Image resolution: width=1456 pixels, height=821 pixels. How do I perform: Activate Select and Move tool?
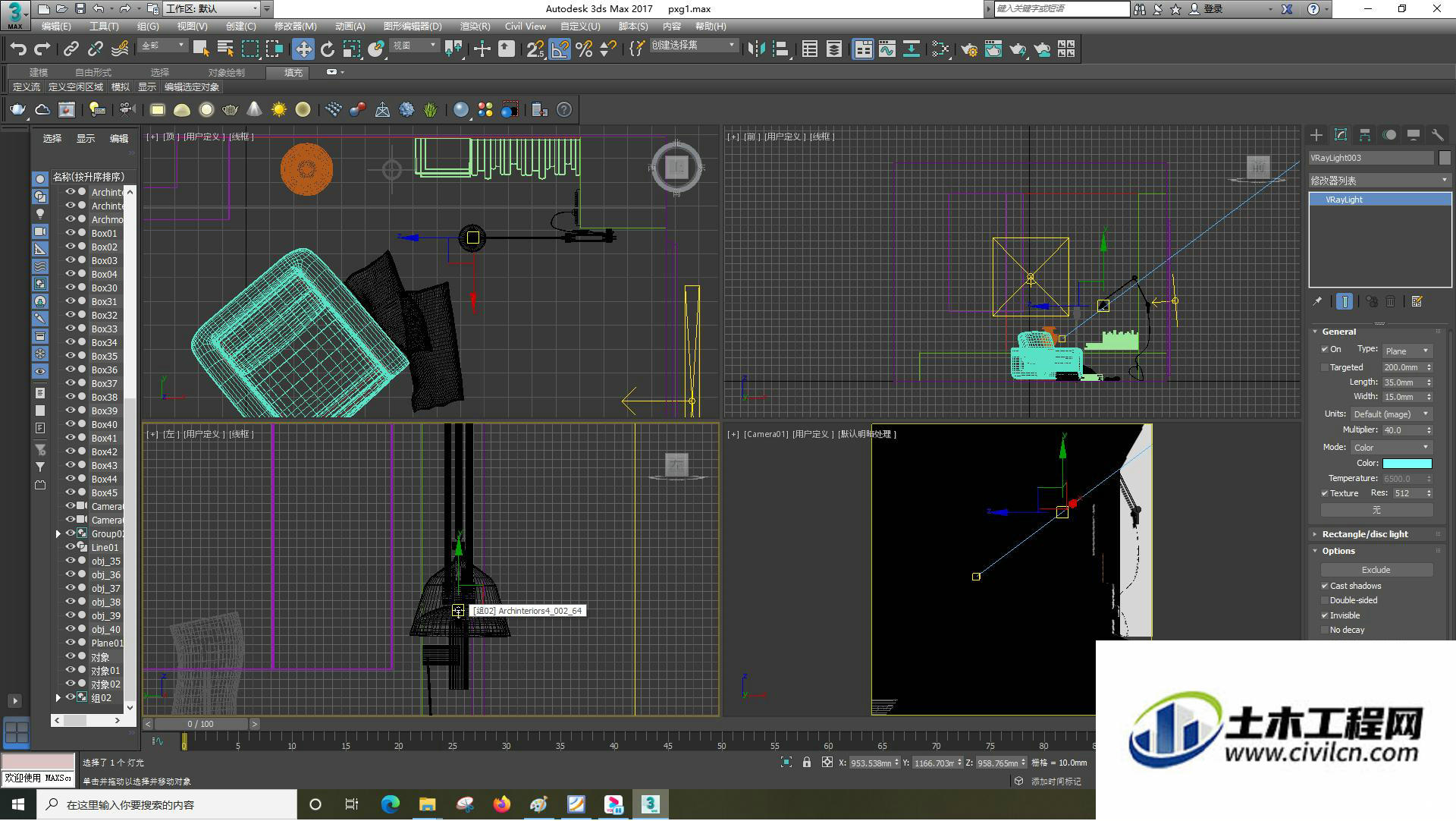pos(303,49)
